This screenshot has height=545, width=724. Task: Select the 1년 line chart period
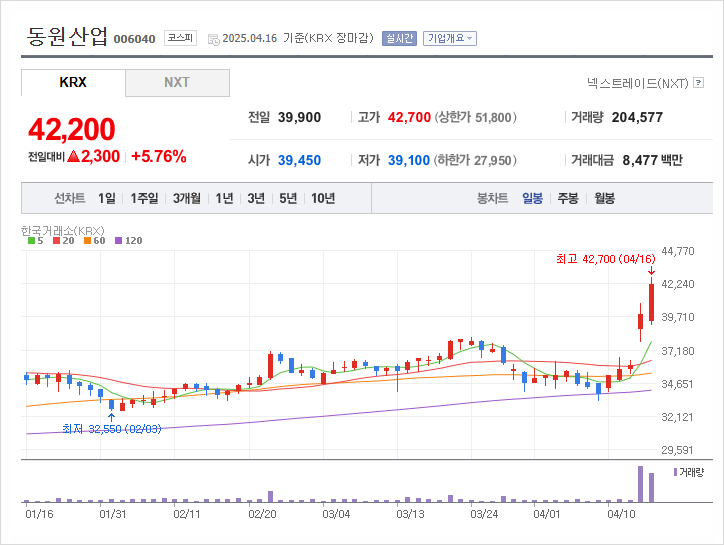(x=224, y=199)
